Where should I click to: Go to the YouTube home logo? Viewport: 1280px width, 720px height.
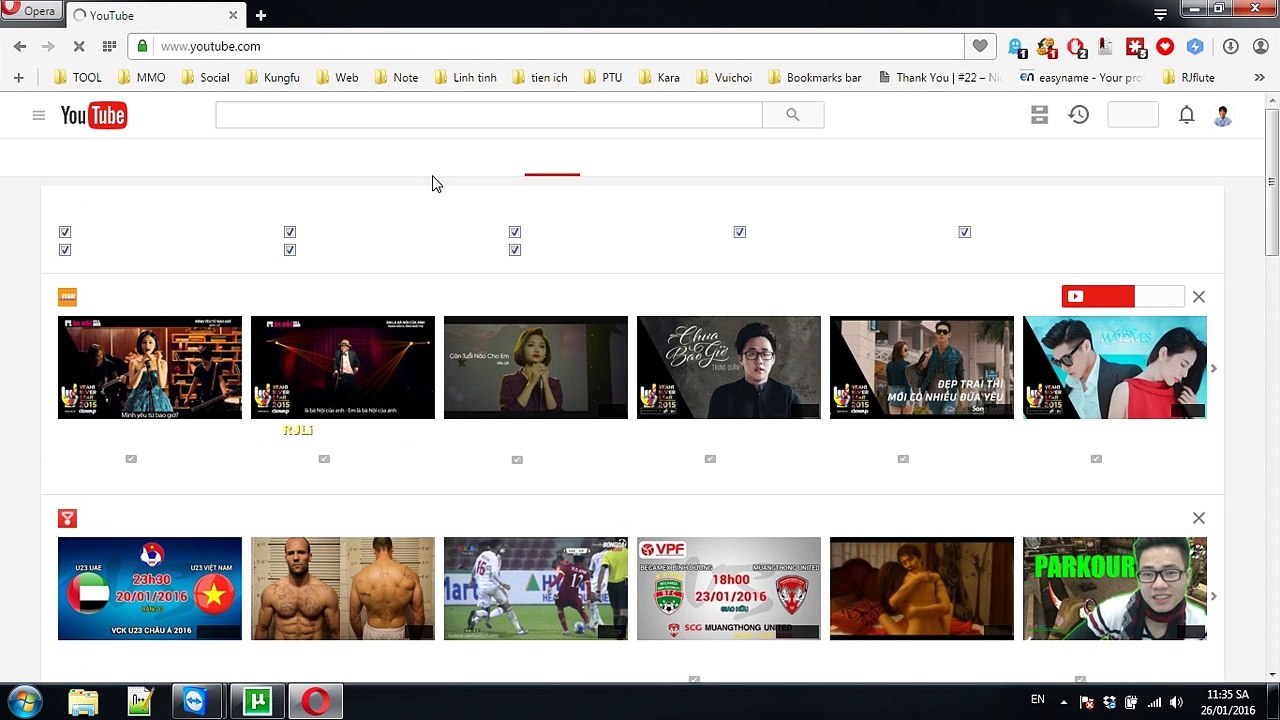point(93,115)
